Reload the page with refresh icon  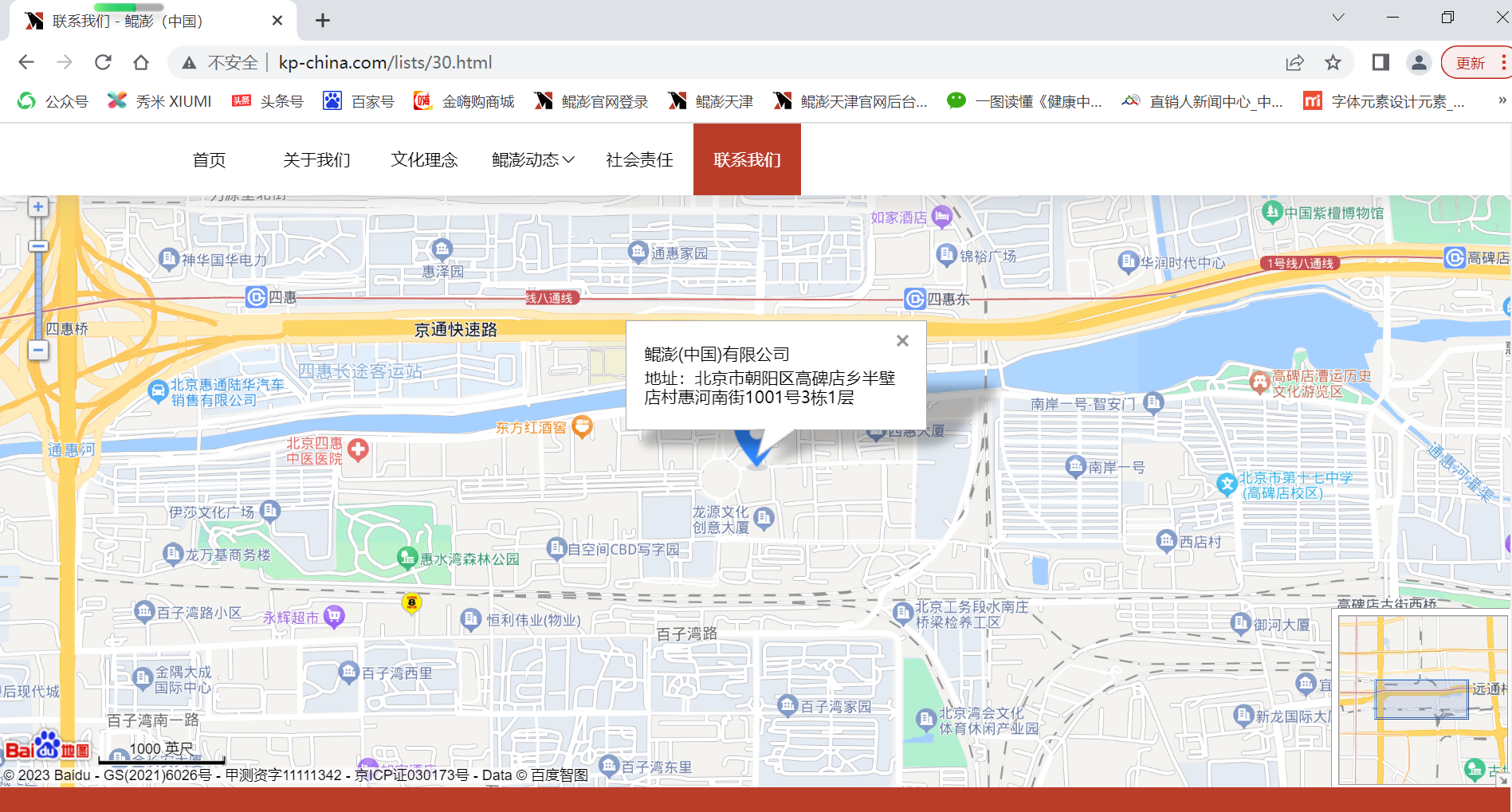(x=103, y=62)
